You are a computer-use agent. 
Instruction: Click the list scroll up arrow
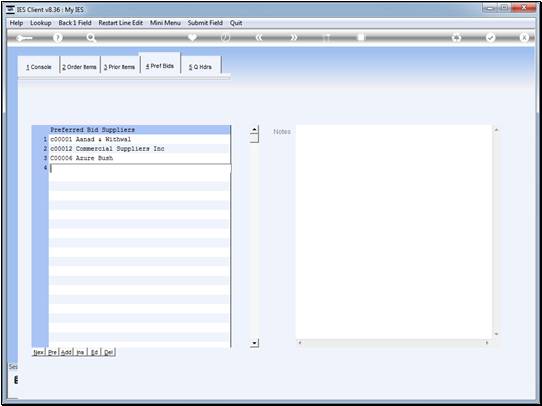tap(254, 130)
